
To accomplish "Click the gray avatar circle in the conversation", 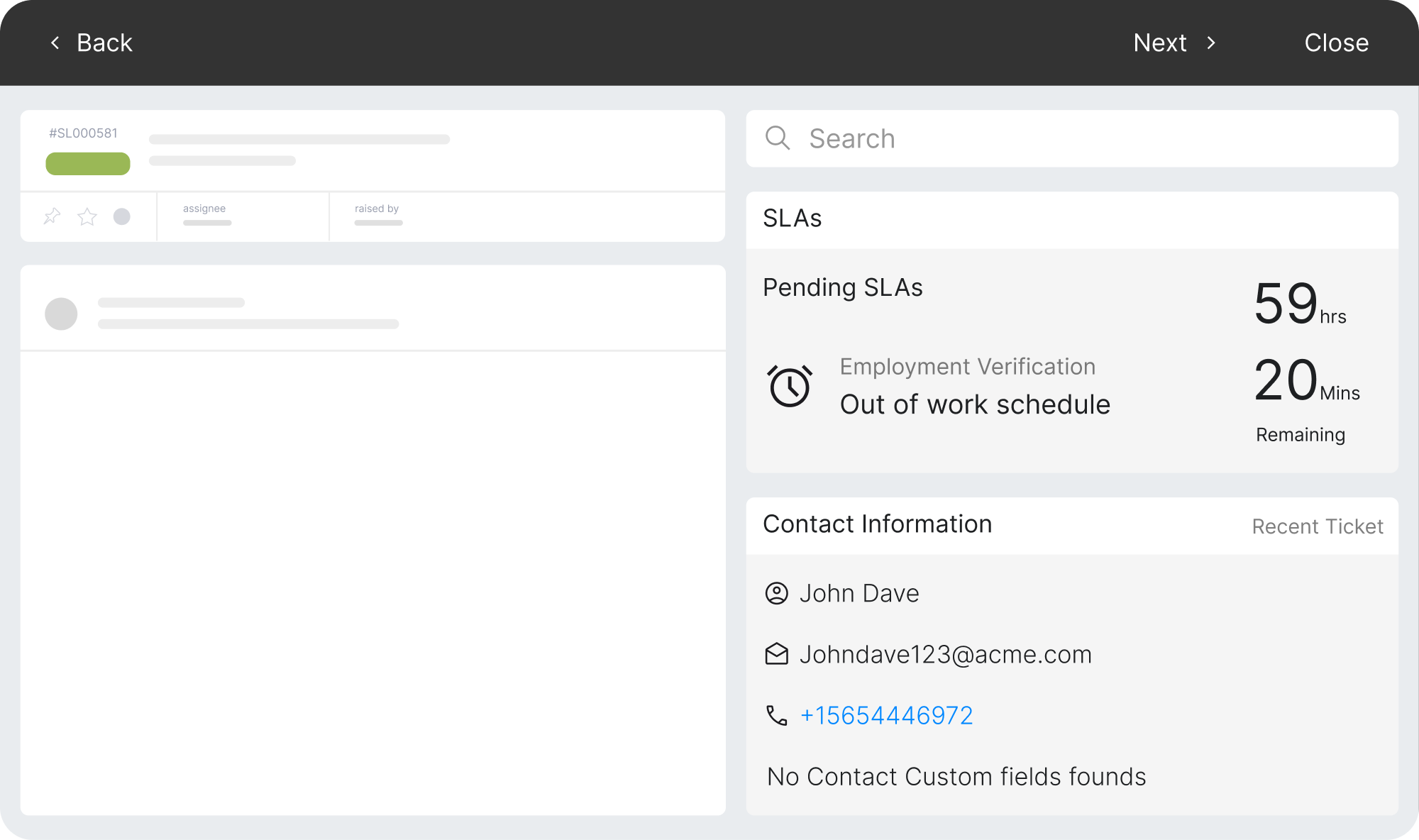I will point(62,313).
